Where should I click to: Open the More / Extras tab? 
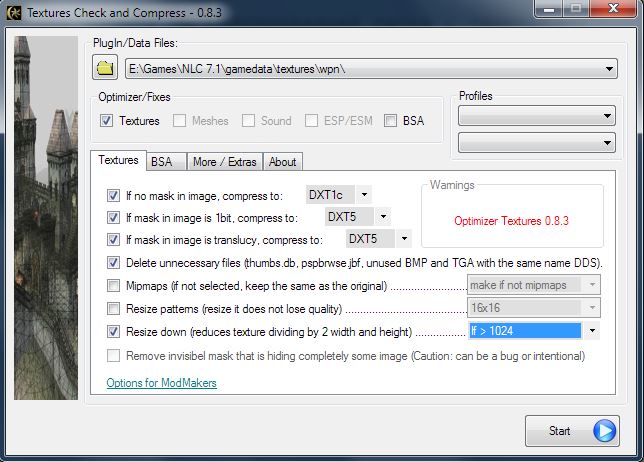(x=224, y=161)
